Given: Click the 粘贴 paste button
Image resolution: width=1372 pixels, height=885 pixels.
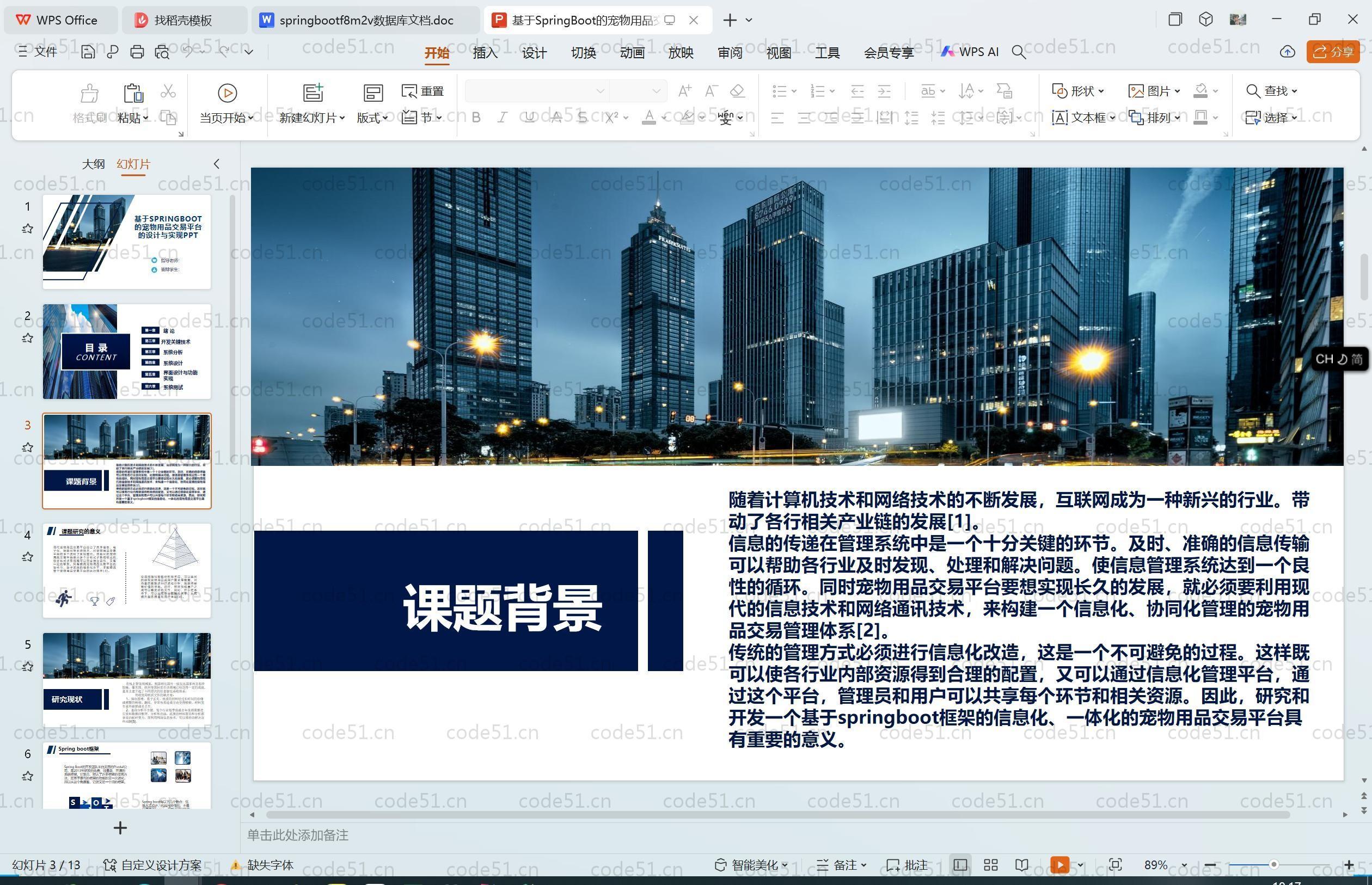Looking at the screenshot, I should click(x=133, y=103).
